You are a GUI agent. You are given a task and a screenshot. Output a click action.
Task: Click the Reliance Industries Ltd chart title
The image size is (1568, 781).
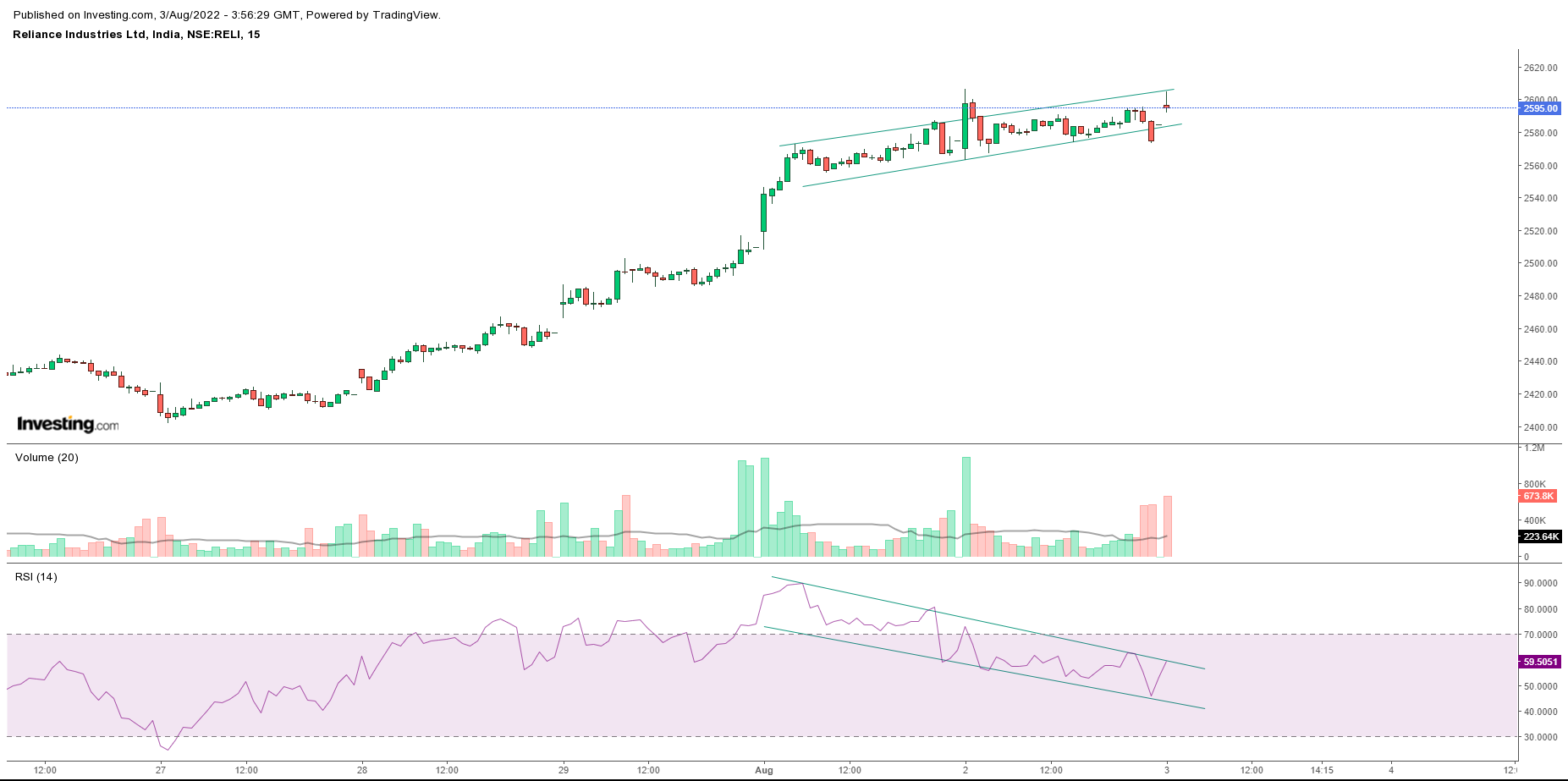136,35
